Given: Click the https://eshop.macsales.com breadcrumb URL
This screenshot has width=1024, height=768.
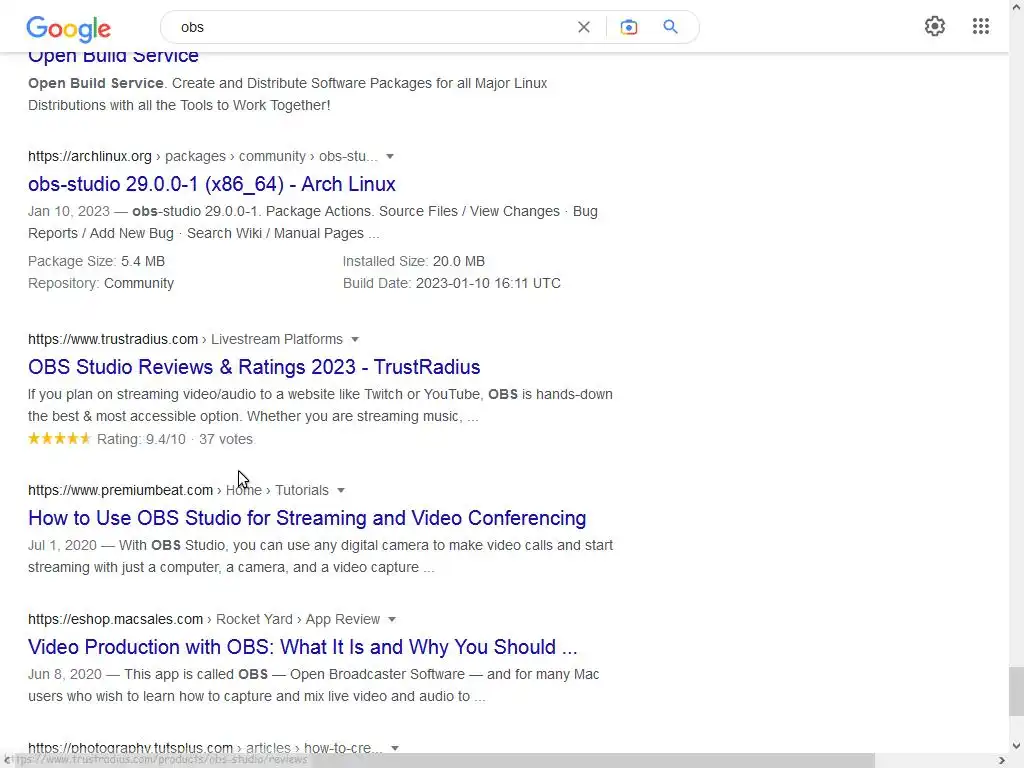Looking at the screenshot, I should tap(116, 619).
